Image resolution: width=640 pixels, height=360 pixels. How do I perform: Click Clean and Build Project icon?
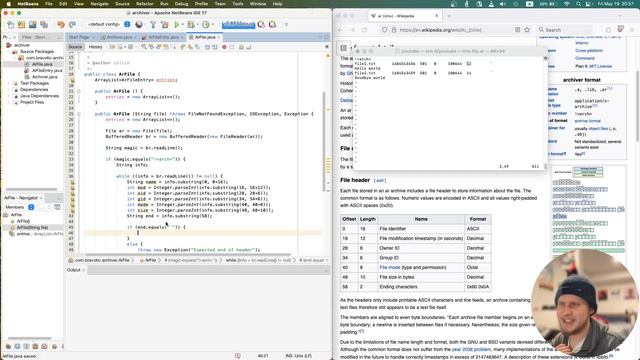pyautogui.click(x=164, y=24)
